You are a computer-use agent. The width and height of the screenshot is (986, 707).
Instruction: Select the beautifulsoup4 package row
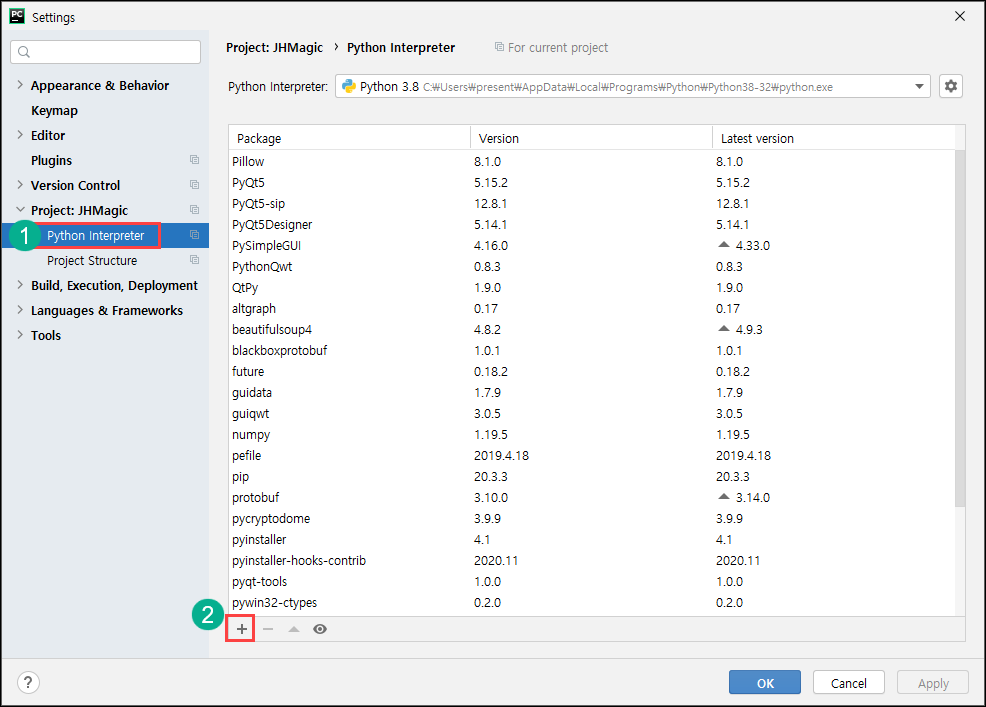[x=591, y=330]
